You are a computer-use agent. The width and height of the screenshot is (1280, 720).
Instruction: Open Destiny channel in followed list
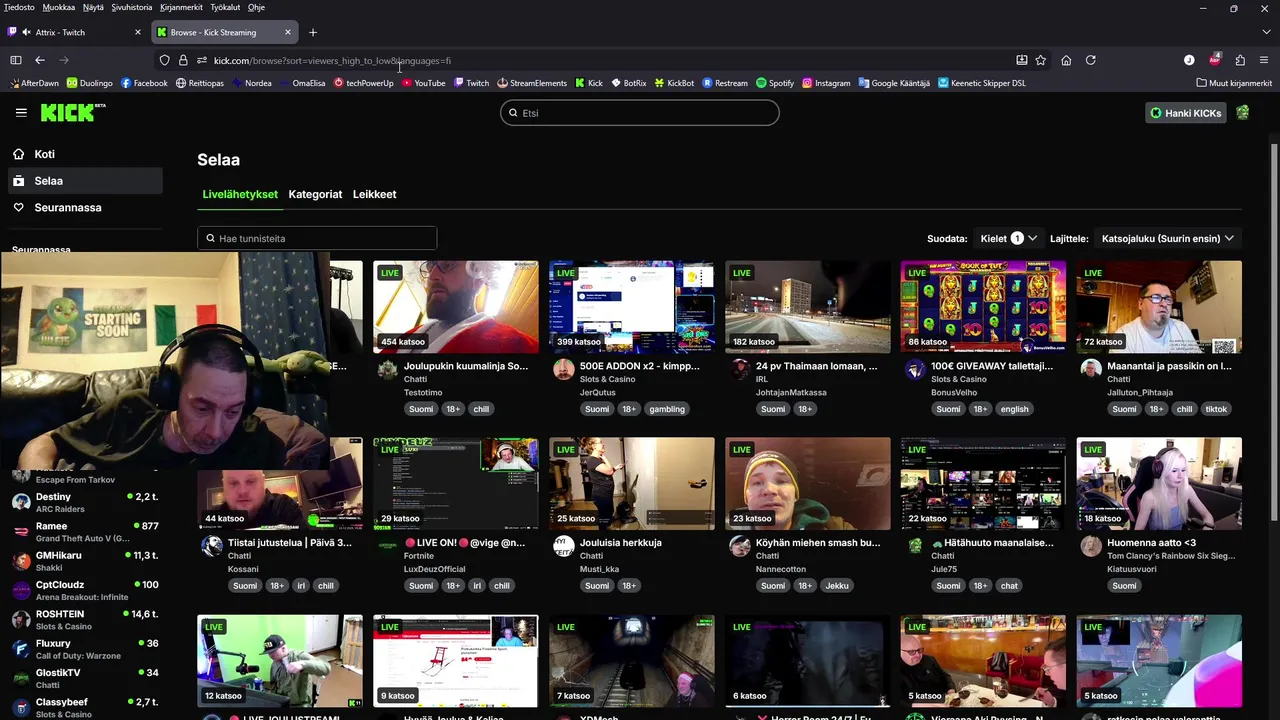85,502
